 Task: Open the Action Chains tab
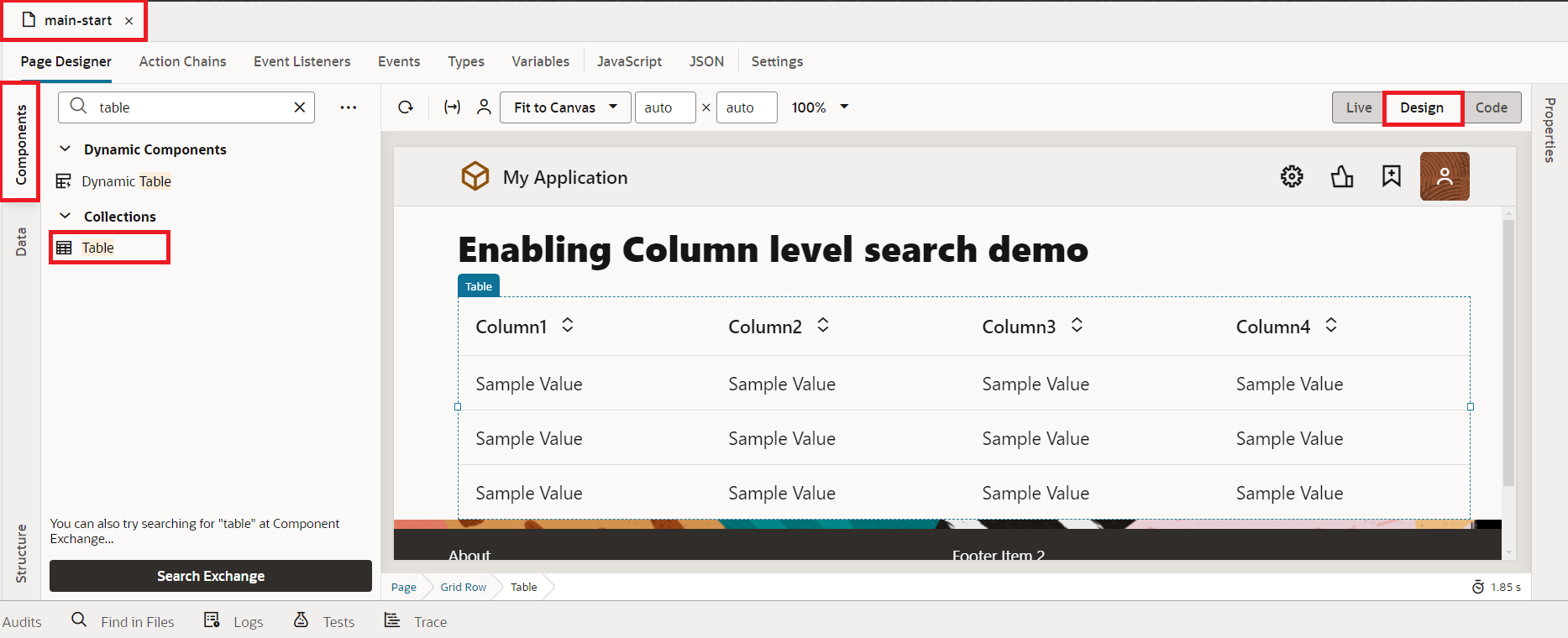182,61
